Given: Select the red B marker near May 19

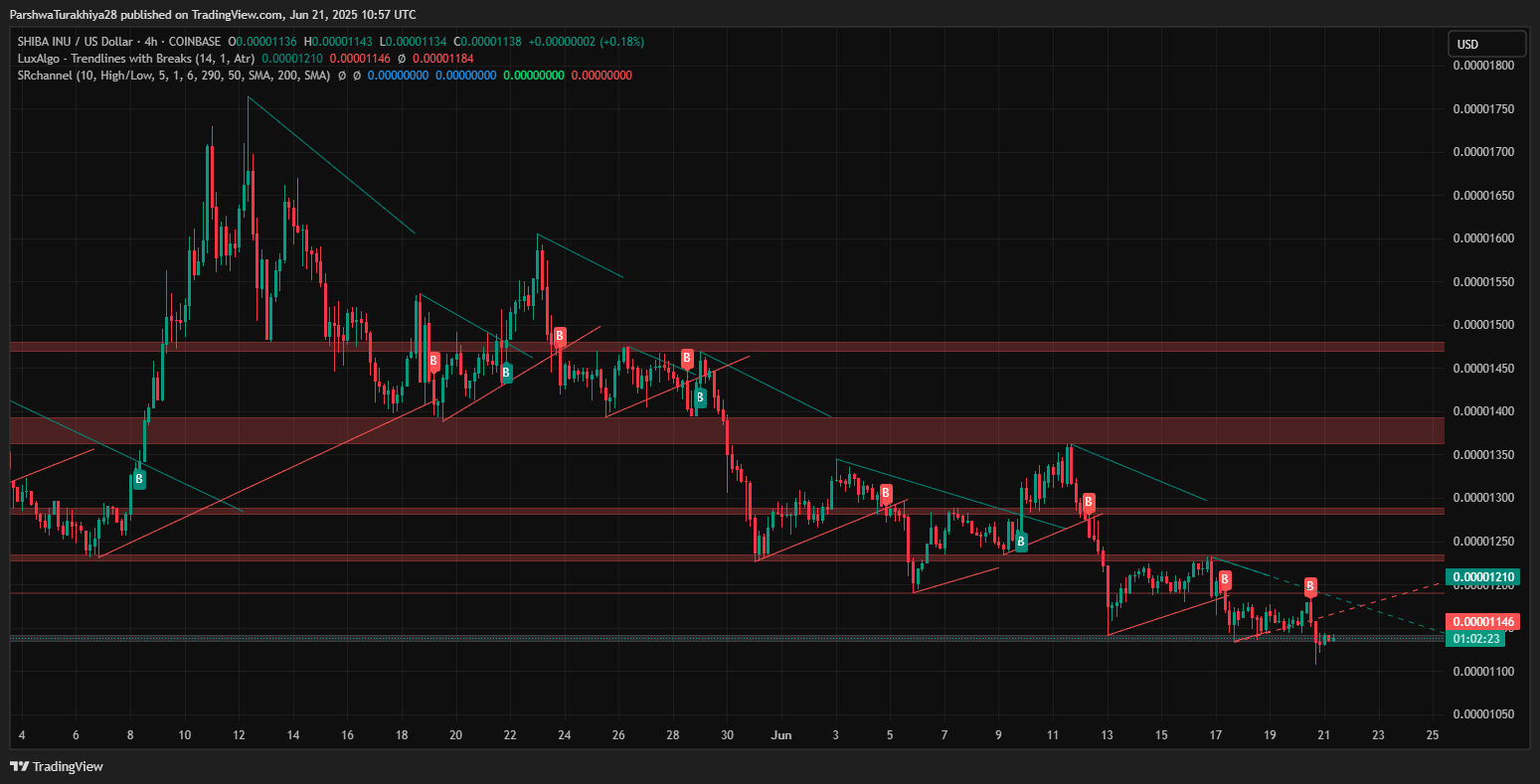Looking at the screenshot, I should pyautogui.click(x=433, y=361).
